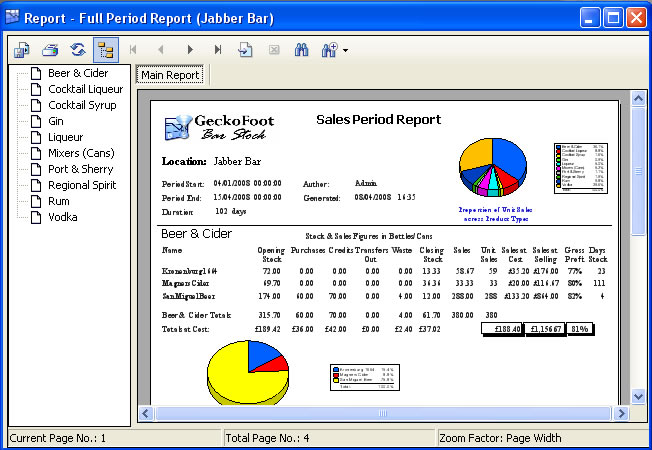Screen dimensions: 652x450
Task: Click the Zoom magnifier icon
Action: (328, 49)
